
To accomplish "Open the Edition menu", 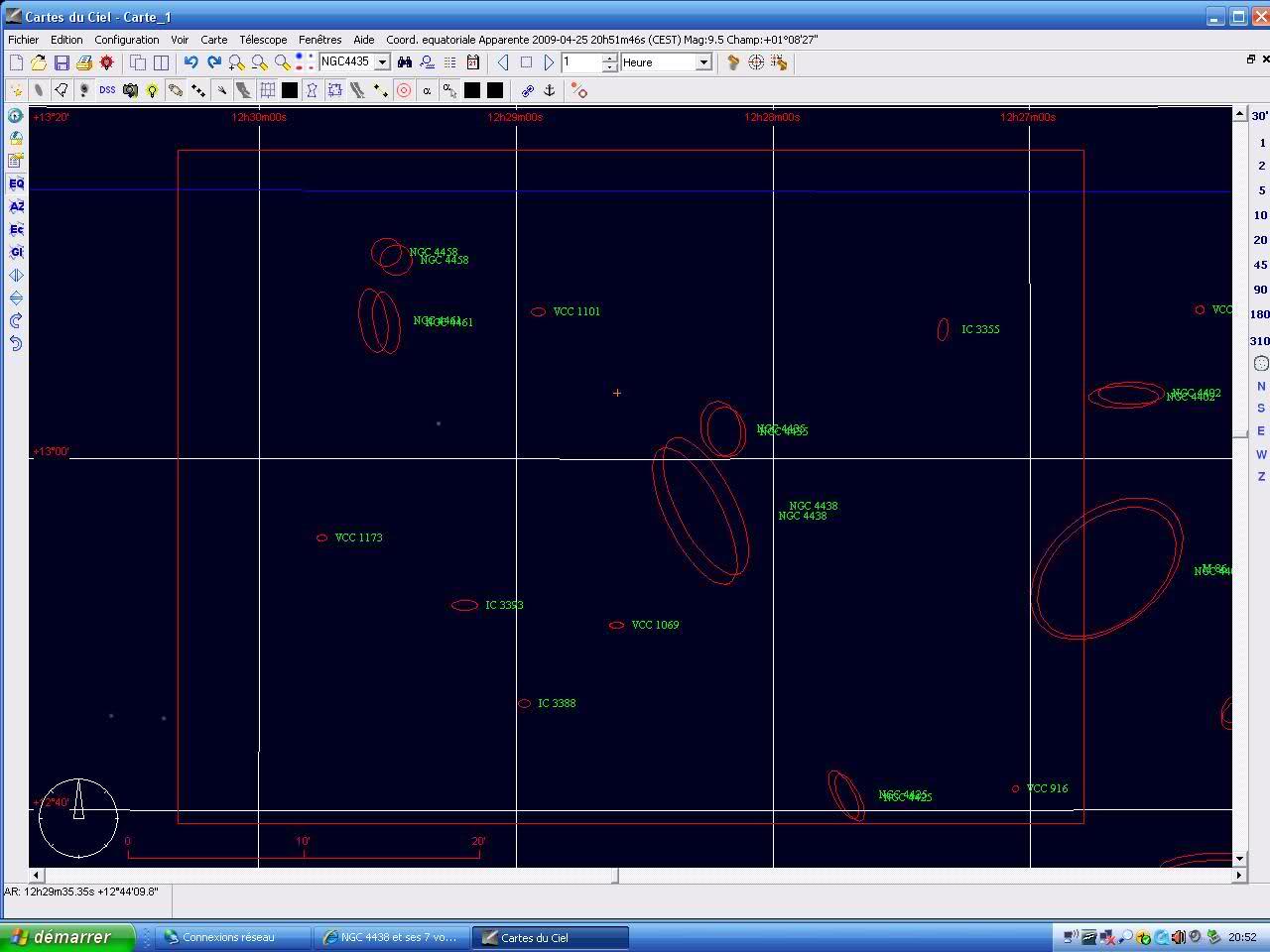I will [x=67, y=40].
